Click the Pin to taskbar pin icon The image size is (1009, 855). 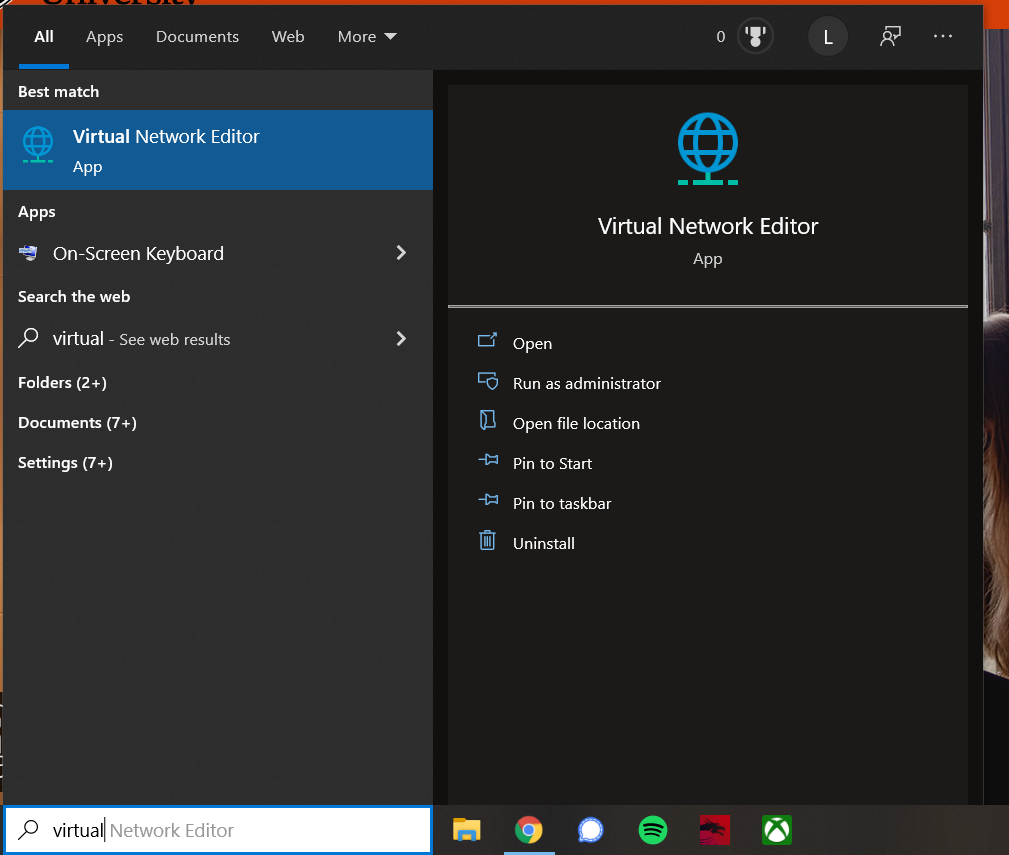pos(488,499)
